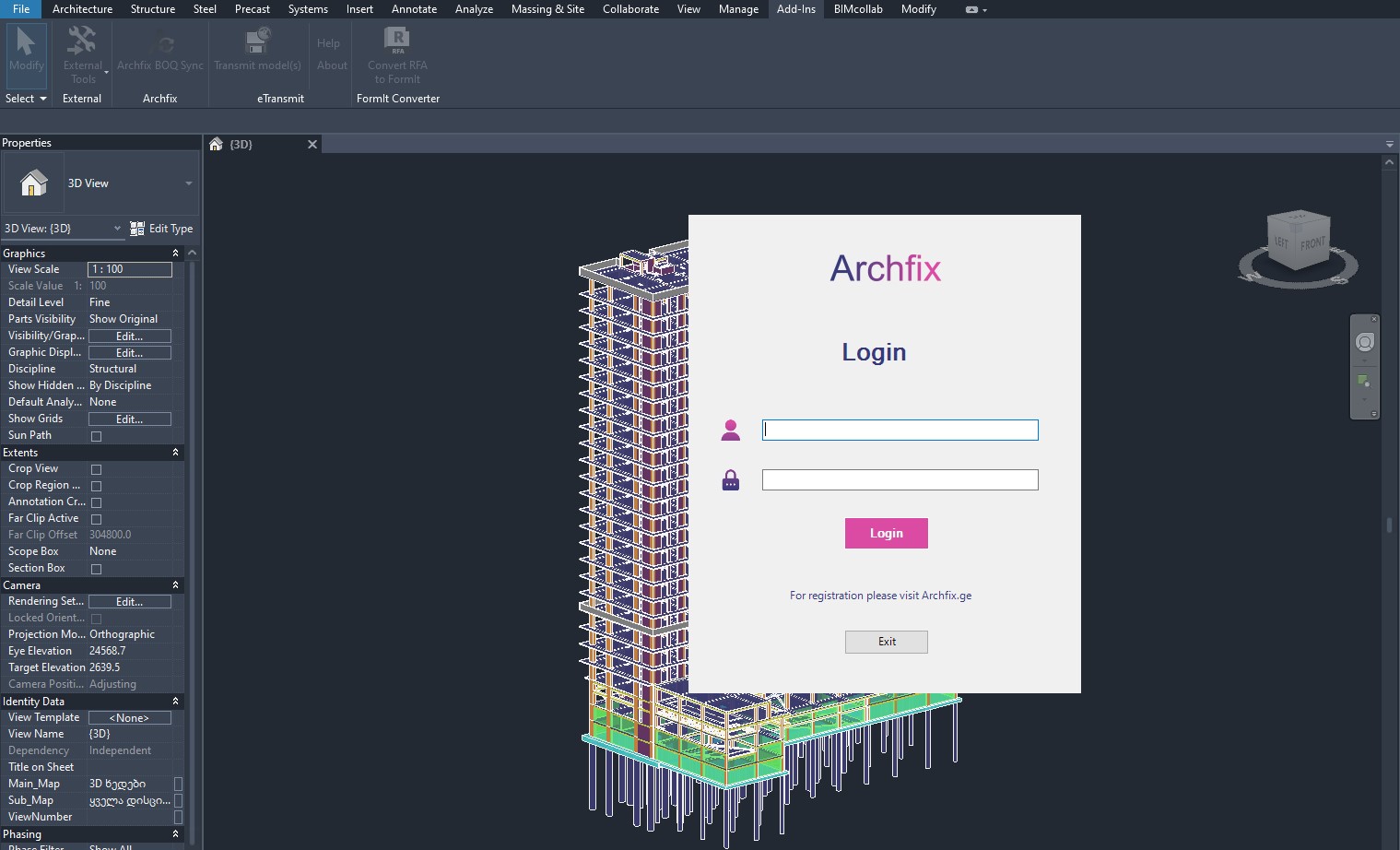Image resolution: width=1400 pixels, height=850 pixels.
Task: Click the Properties panel scroll up arrow
Action: [193, 253]
